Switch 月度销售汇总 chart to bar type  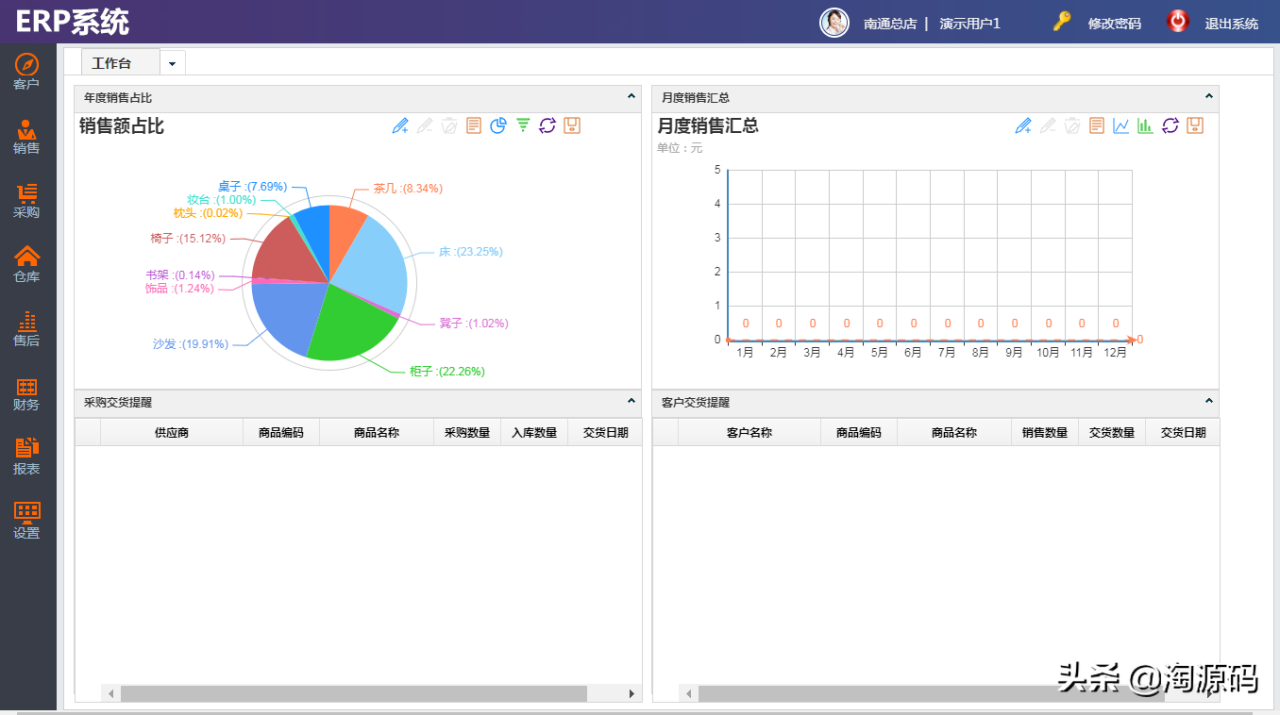pyautogui.click(x=1146, y=125)
